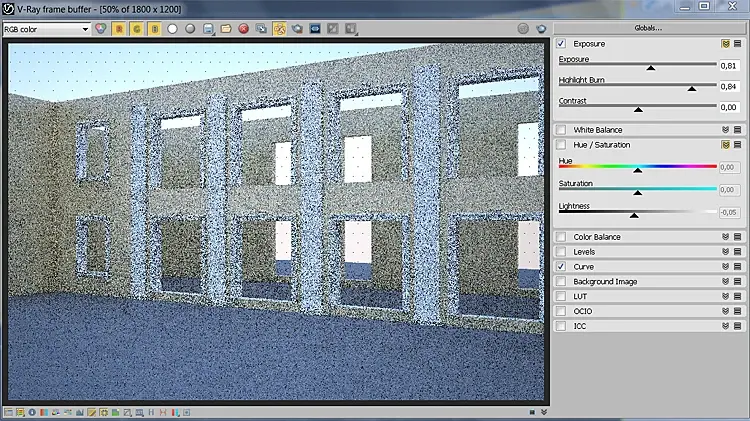Toggle white balance correction bottom icon

44,412
